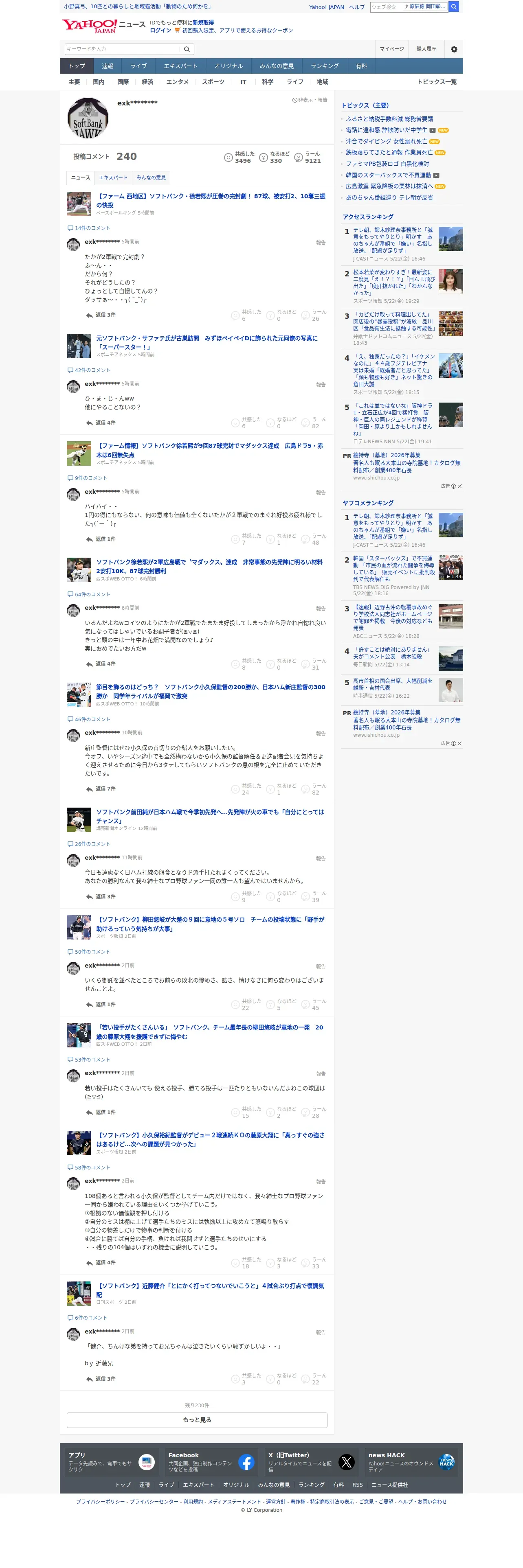
Task: Click the 共感した smiley on 'たかが2軍戦で完封劇？' comment
Action: pos(235,315)
